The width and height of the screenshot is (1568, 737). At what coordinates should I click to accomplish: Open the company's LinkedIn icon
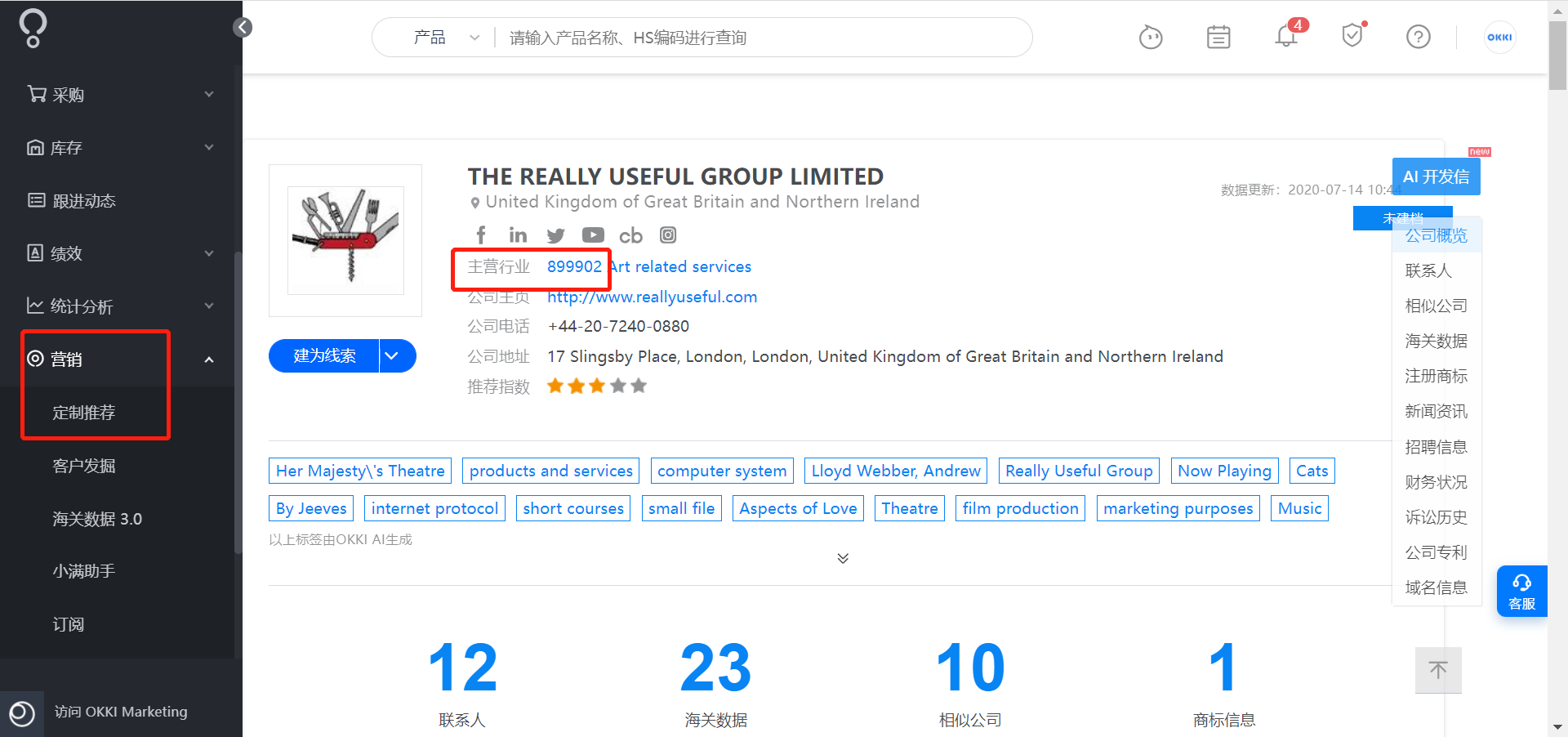pos(518,235)
